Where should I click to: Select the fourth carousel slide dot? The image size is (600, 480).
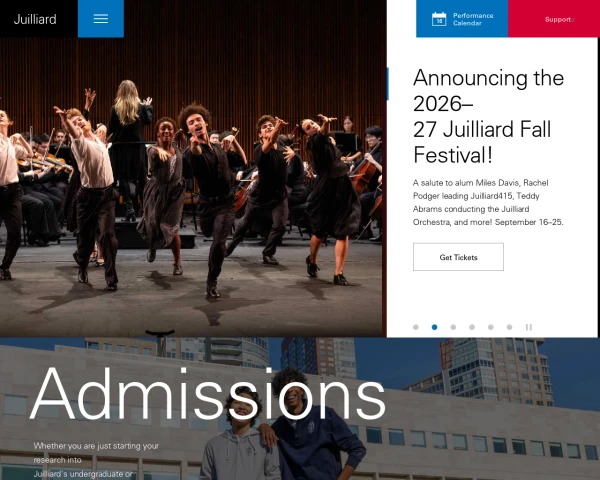tap(472, 327)
